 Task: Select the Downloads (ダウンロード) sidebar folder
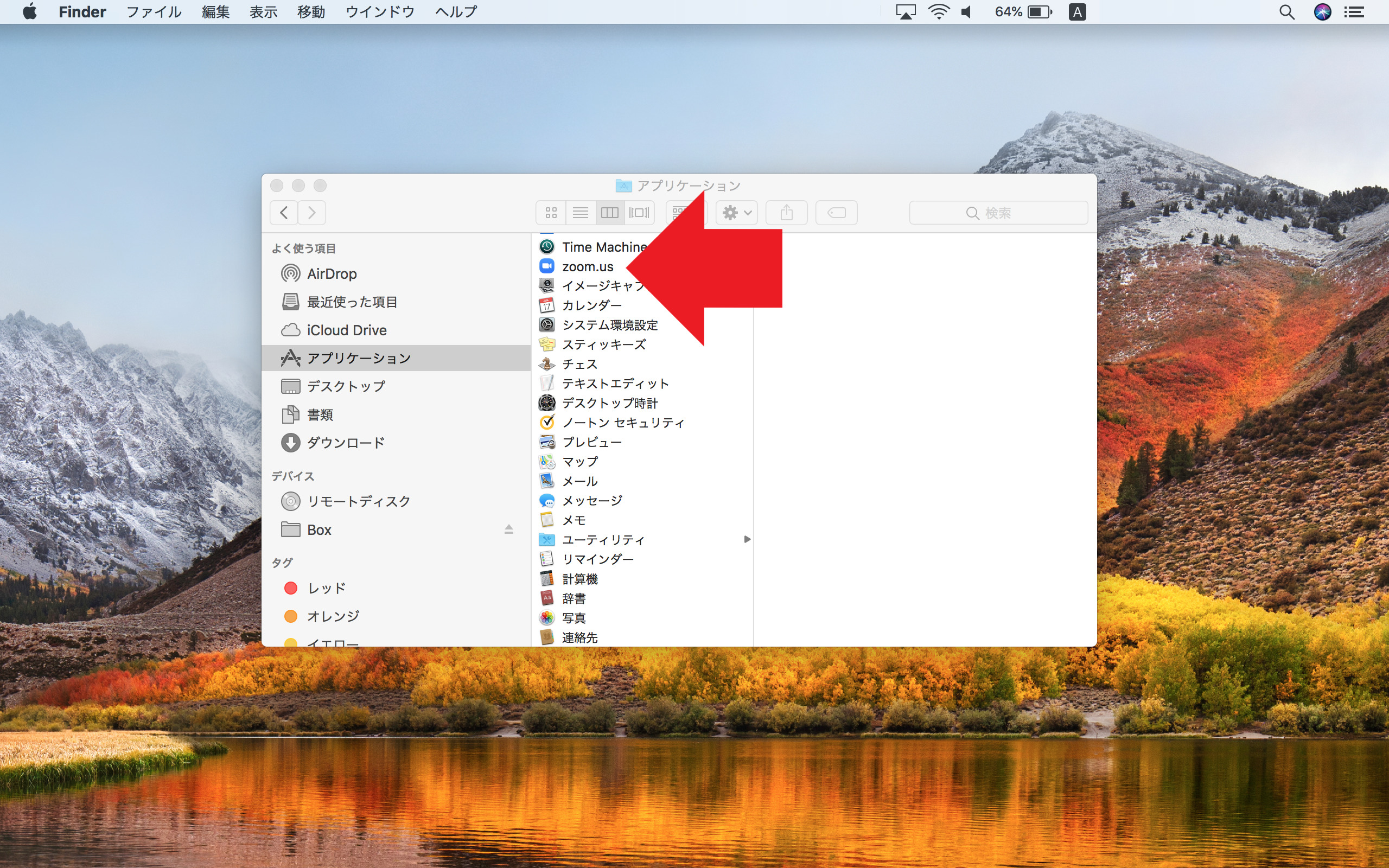pyautogui.click(x=345, y=443)
